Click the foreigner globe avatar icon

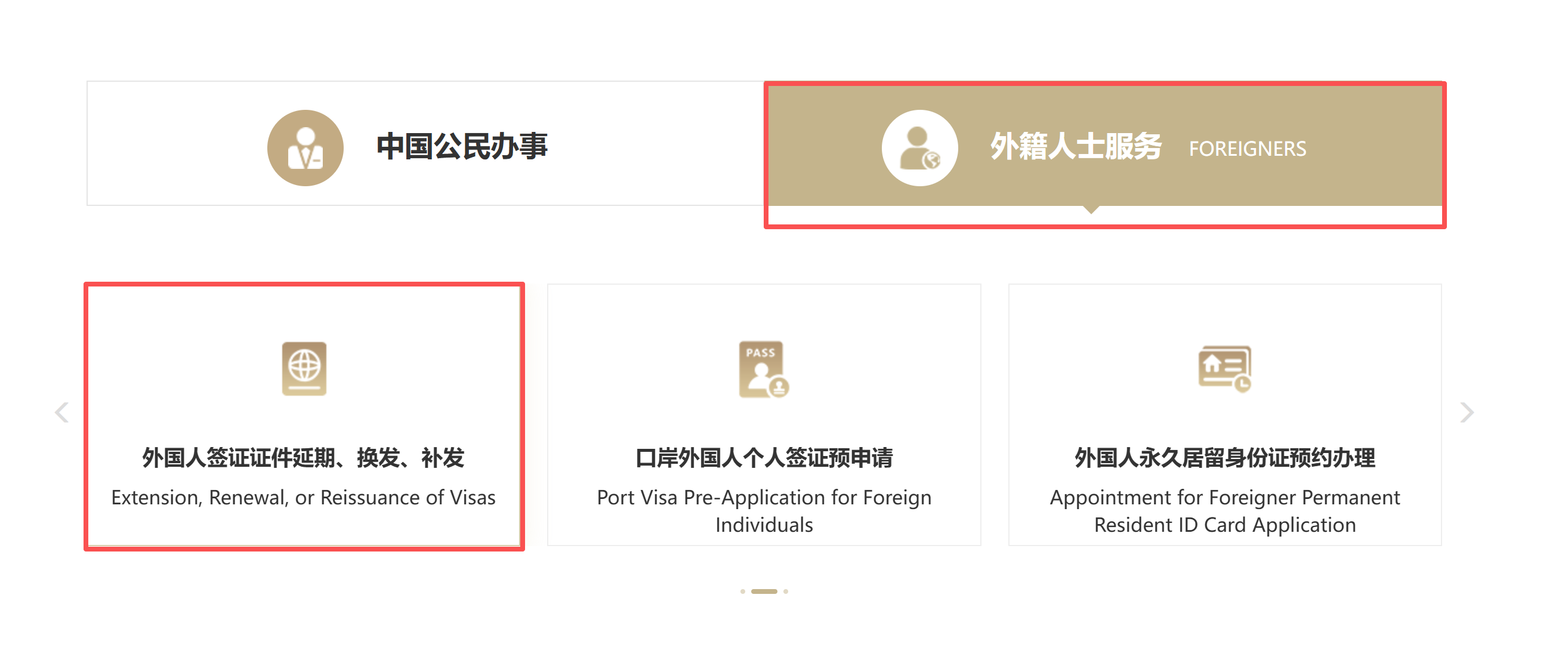919,148
